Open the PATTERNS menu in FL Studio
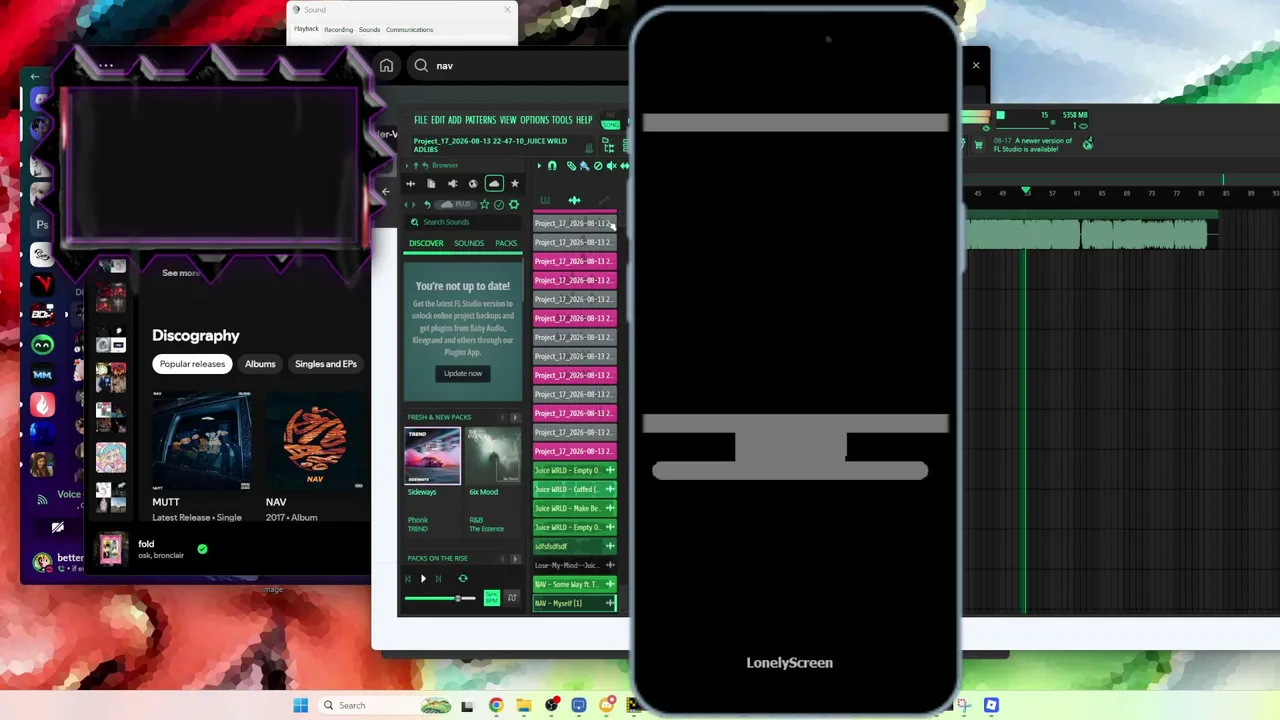 click(x=480, y=120)
